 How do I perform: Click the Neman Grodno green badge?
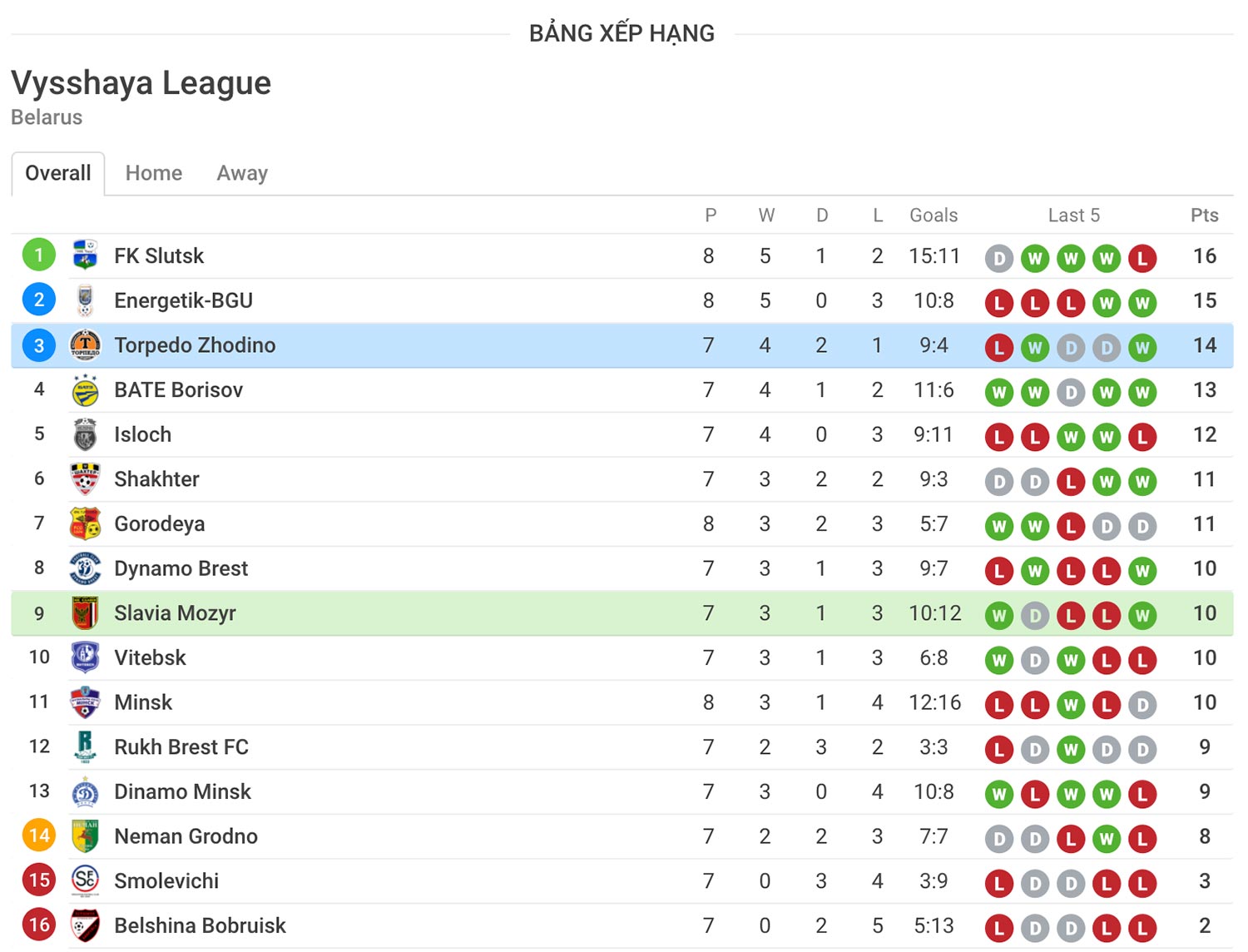(85, 835)
